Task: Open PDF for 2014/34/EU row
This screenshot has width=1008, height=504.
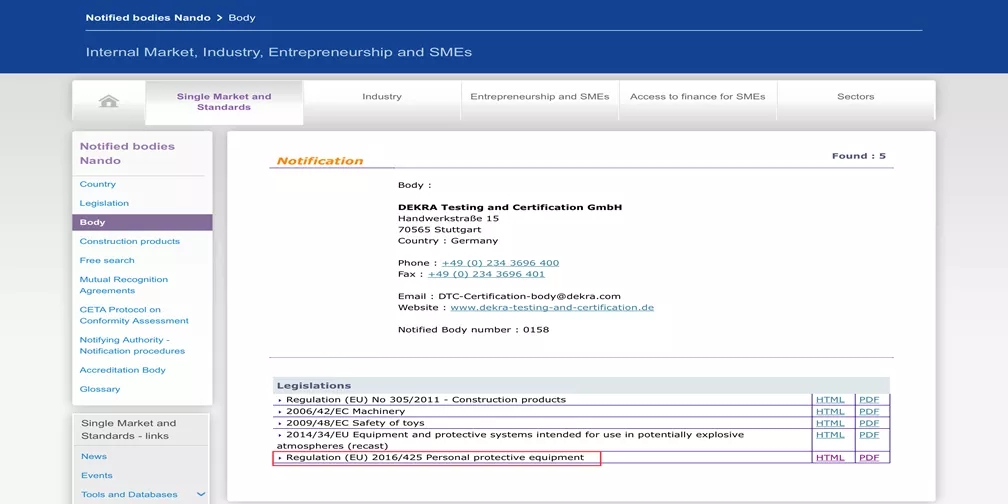Action: click(868, 435)
